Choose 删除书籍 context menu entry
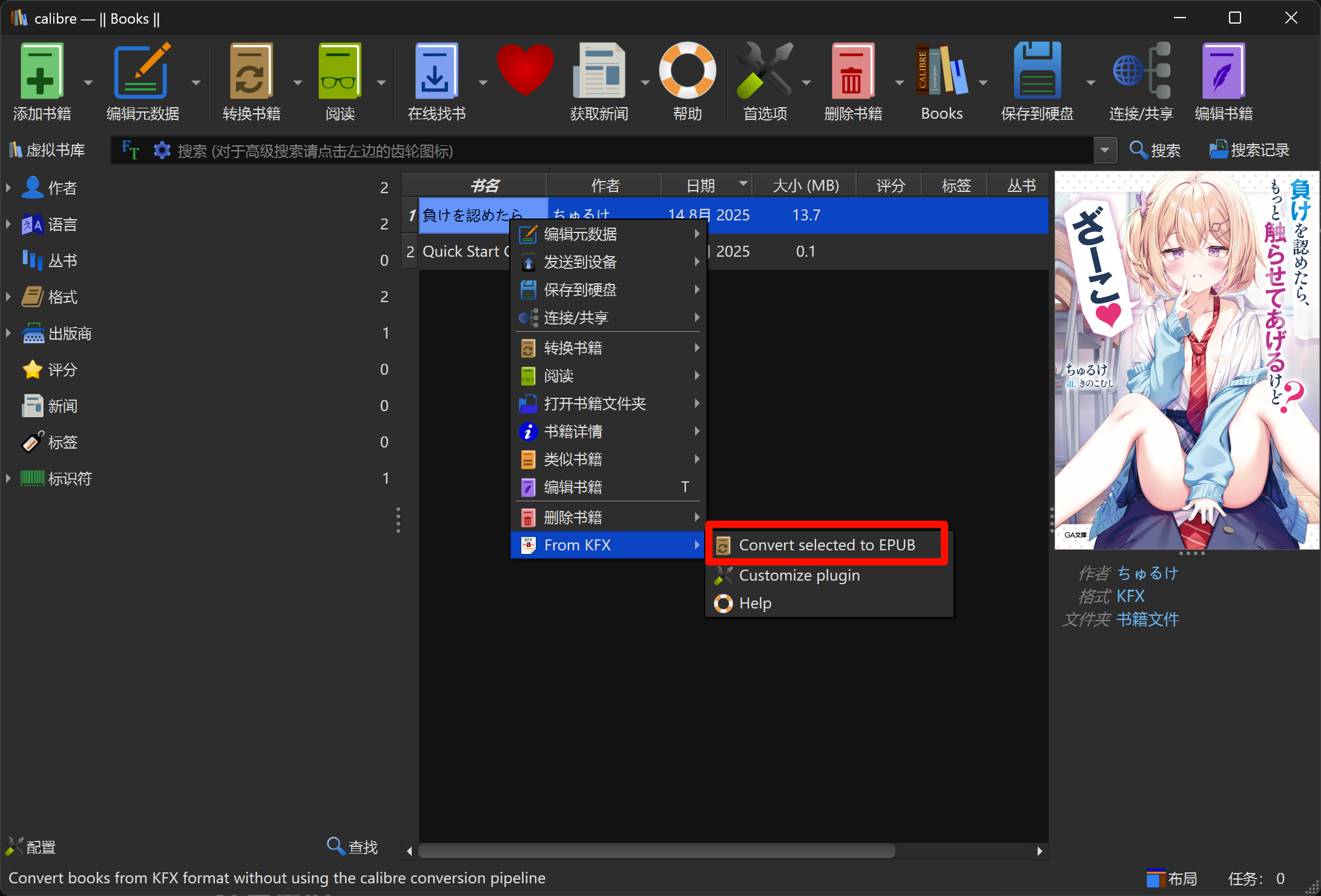The image size is (1321, 896). (x=608, y=517)
